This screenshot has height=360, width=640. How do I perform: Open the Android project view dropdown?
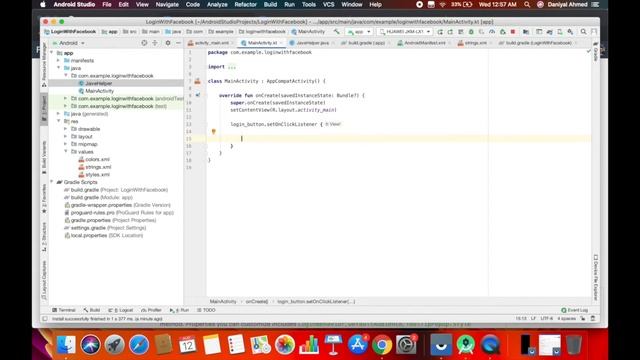tap(68, 43)
